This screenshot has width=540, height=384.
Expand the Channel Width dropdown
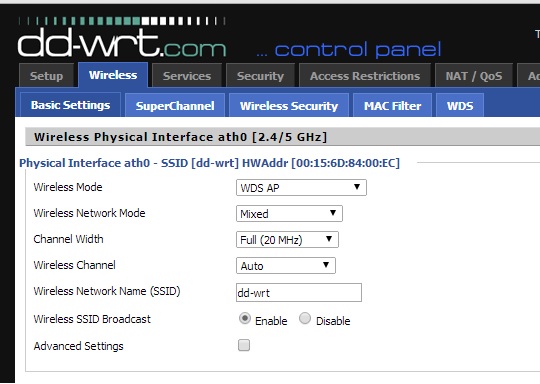tap(287, 240)
